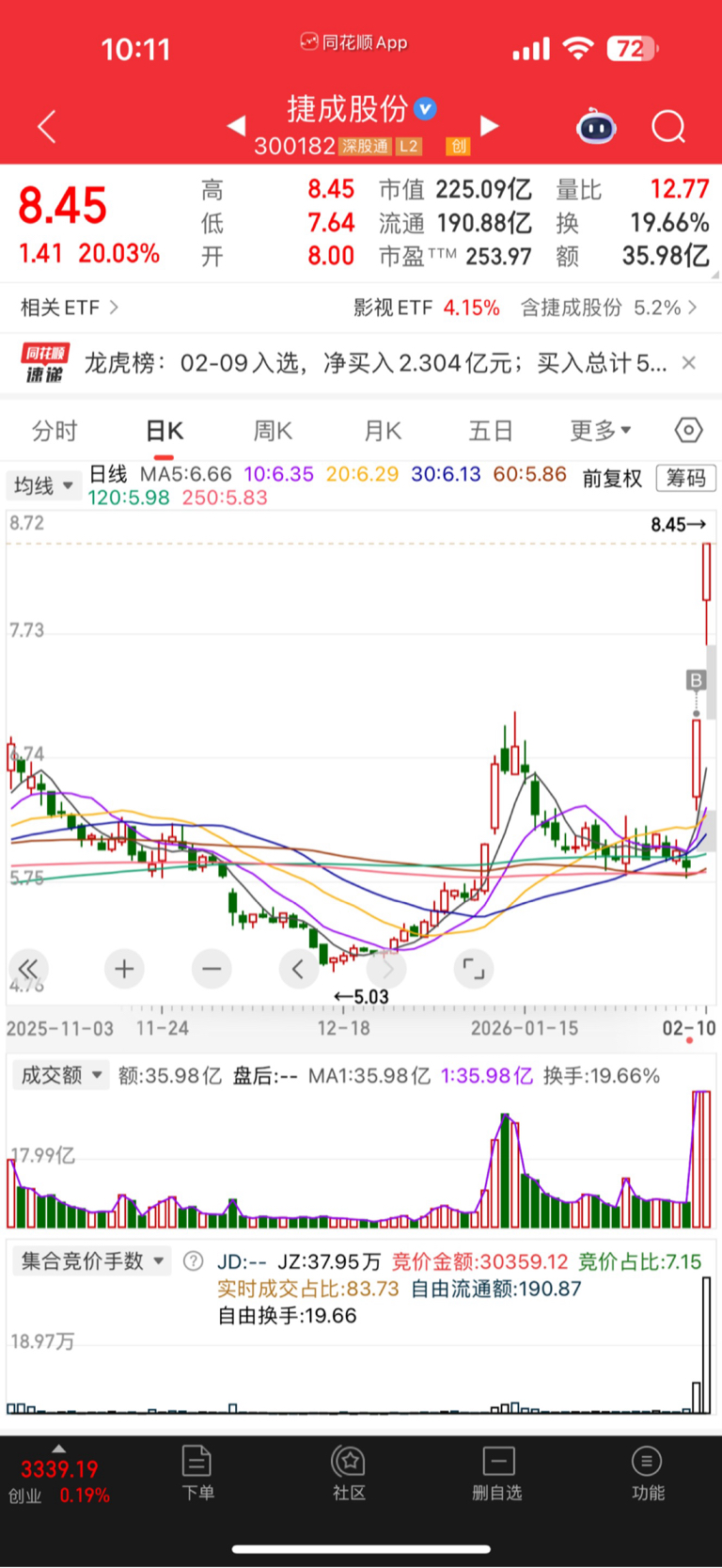Tap current price 8.45
This screenshot has width=722, height=1568.
pos(63,206)
